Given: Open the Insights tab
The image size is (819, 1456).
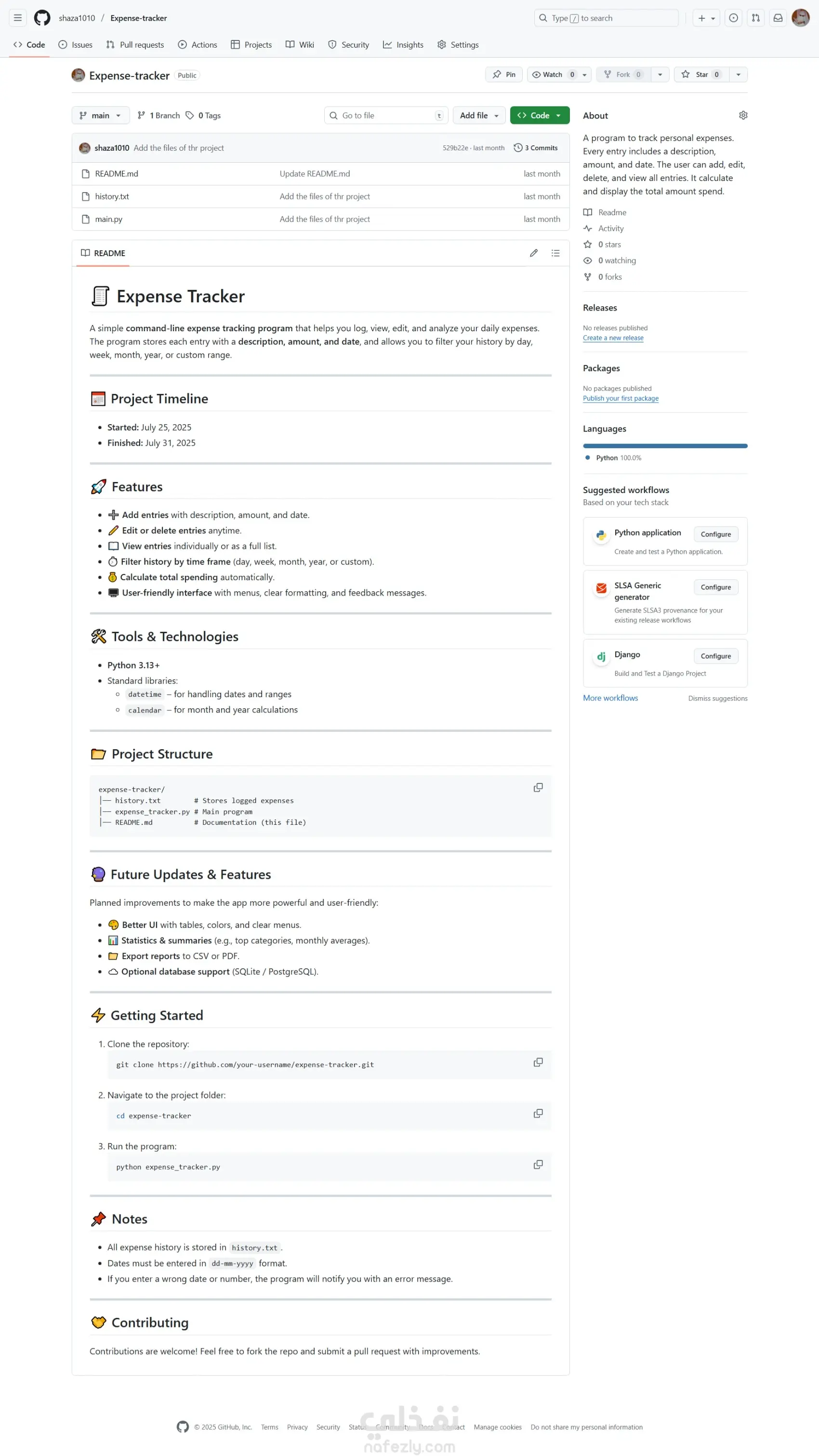Looking at the screenshot, I should point(403,45).
